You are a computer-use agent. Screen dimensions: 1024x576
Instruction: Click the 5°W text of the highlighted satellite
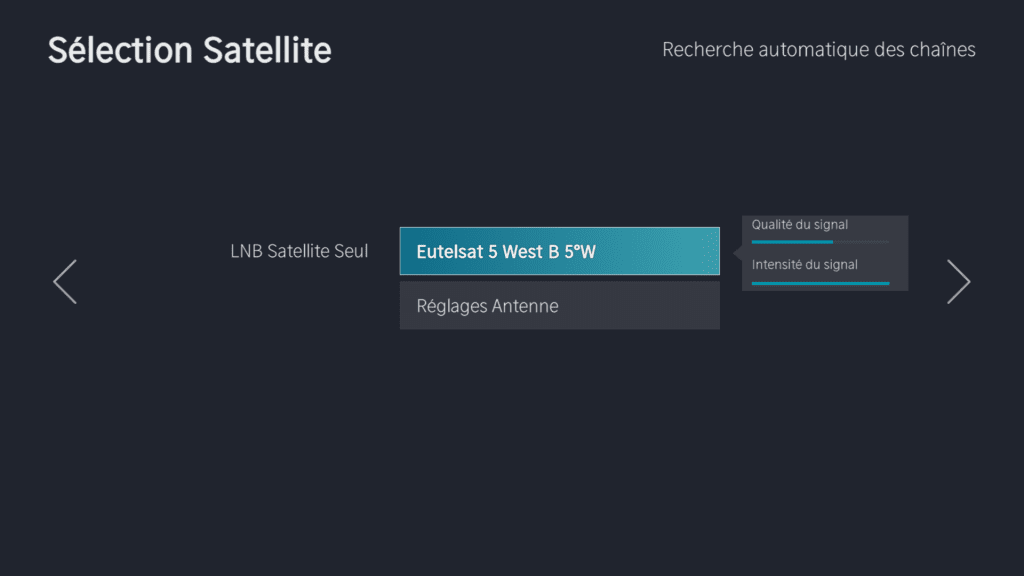click(580, 252)
